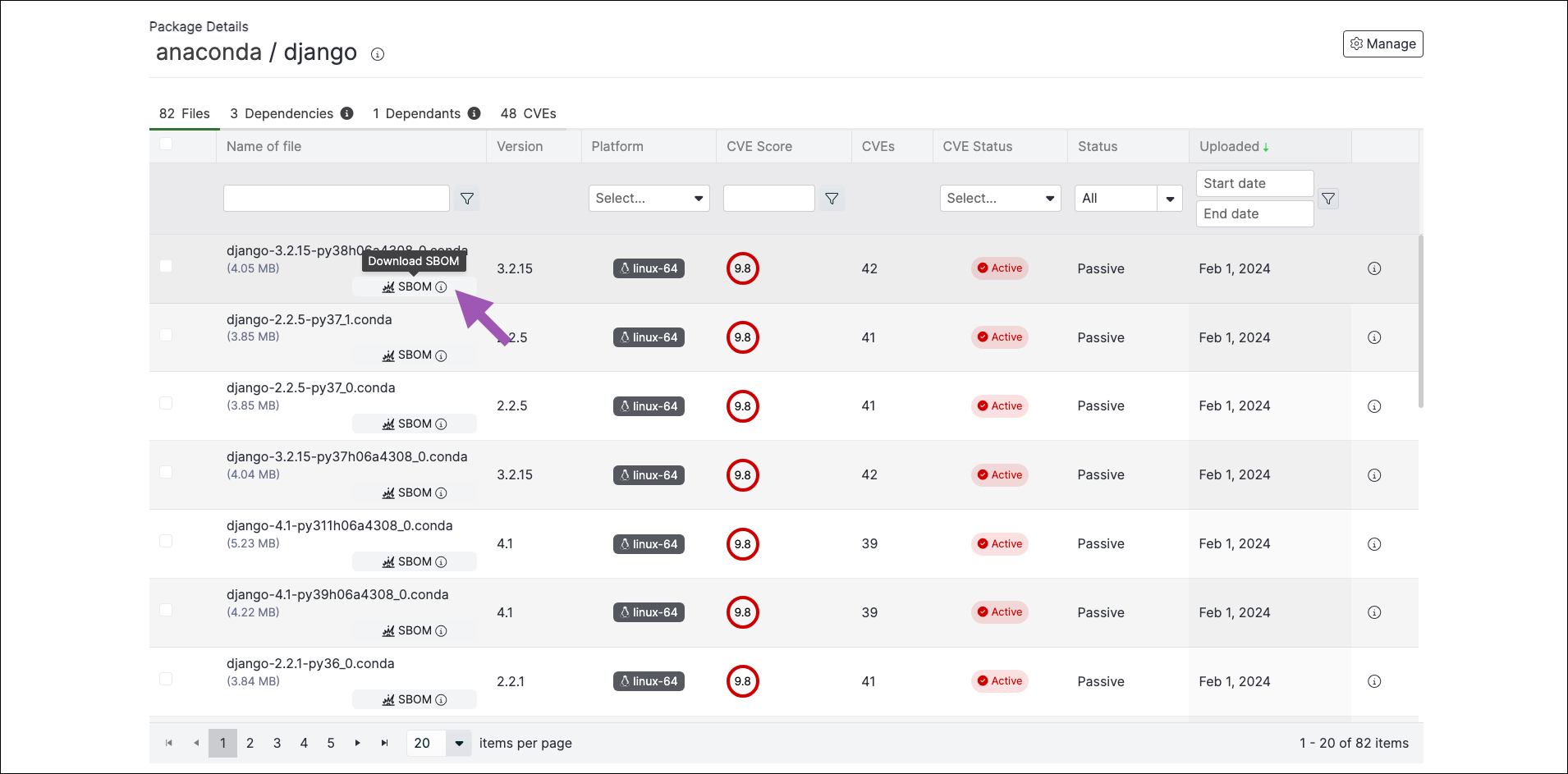Open row details for django-3.2.15-py37h06a4308_0.conda
Image resolution: width=1568 pixels, height=774 pixels.
[1374, 475]
